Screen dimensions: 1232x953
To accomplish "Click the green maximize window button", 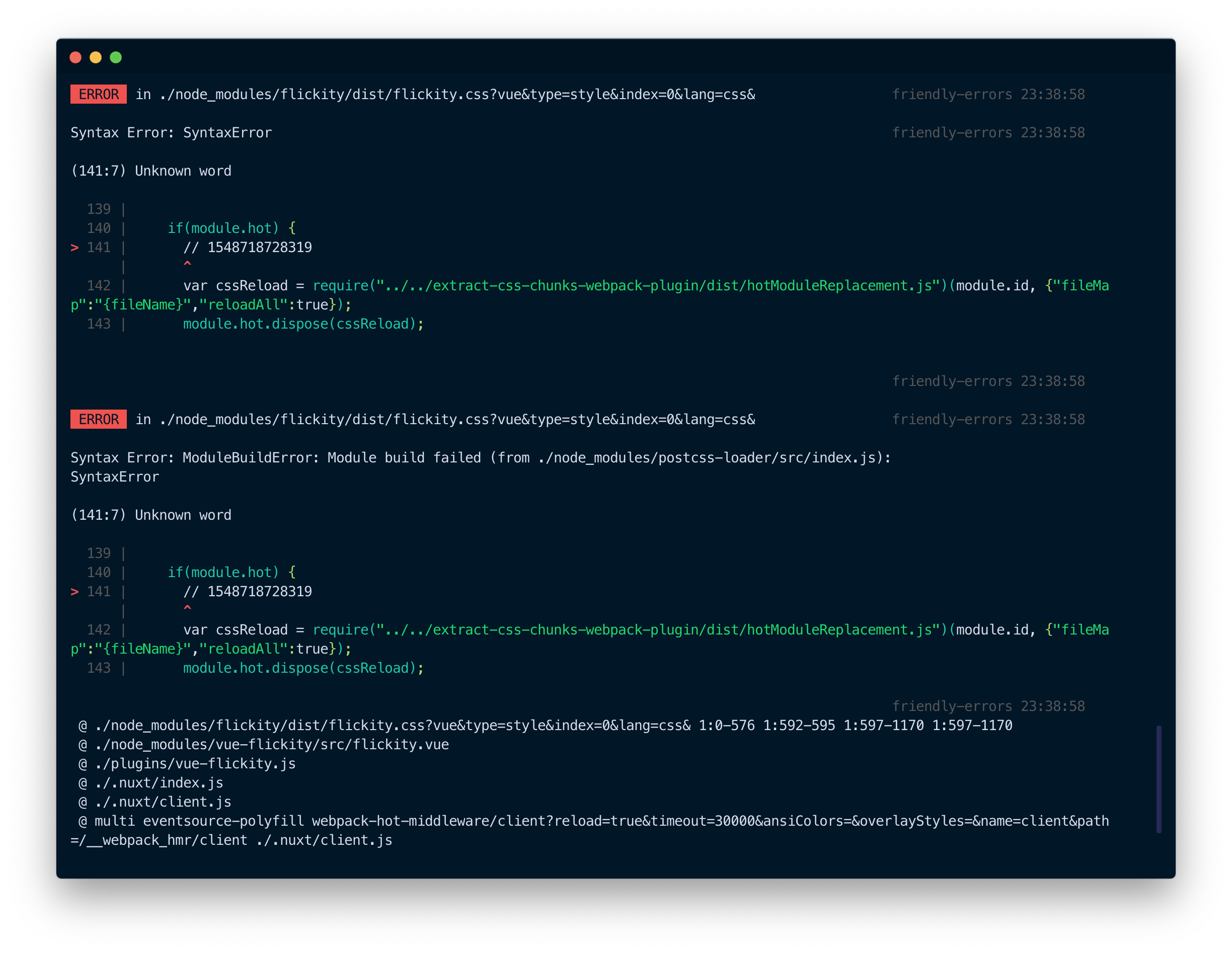I will (116, 57).
